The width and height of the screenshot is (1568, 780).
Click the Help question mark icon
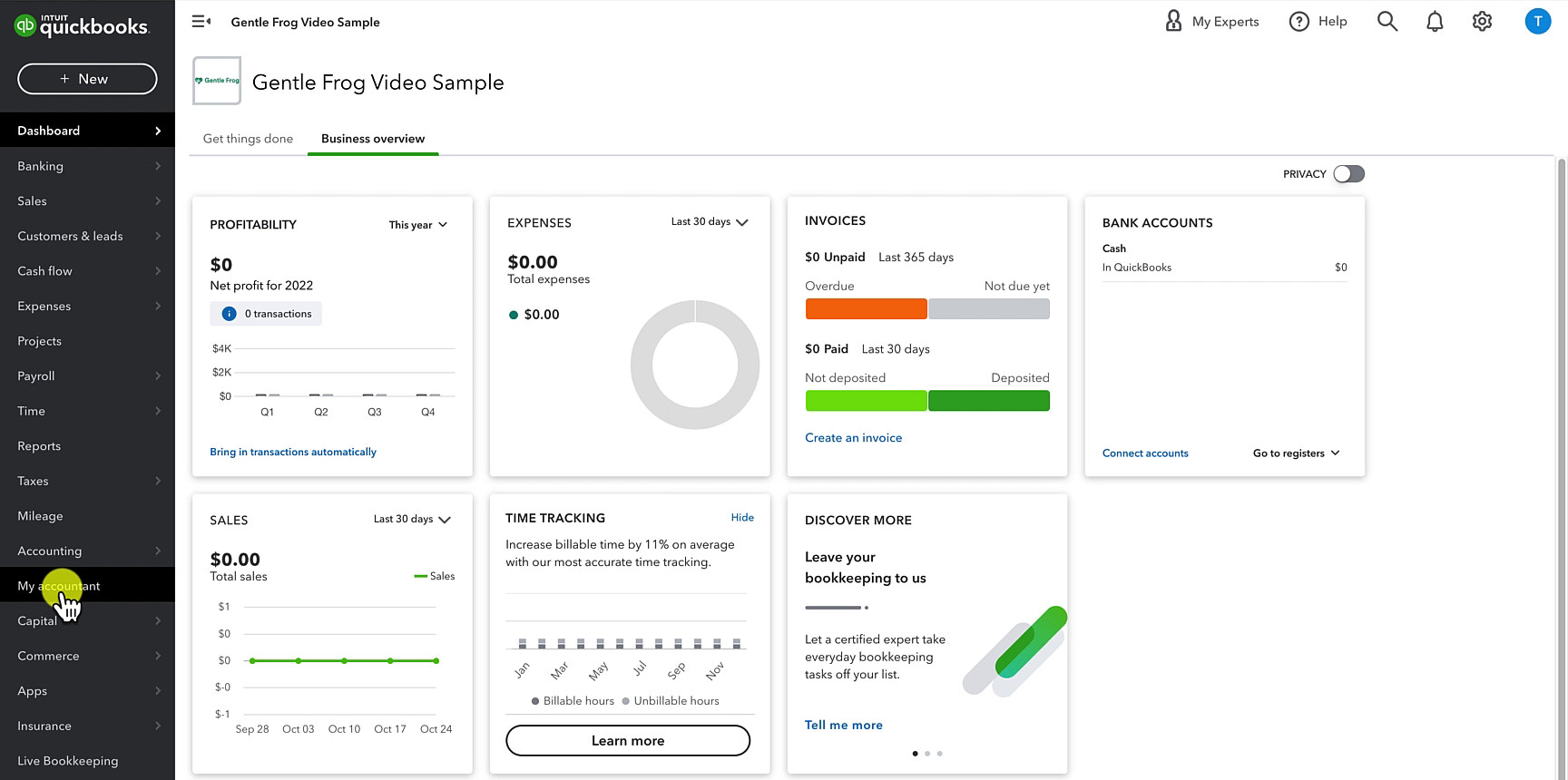pos(1299,22)
